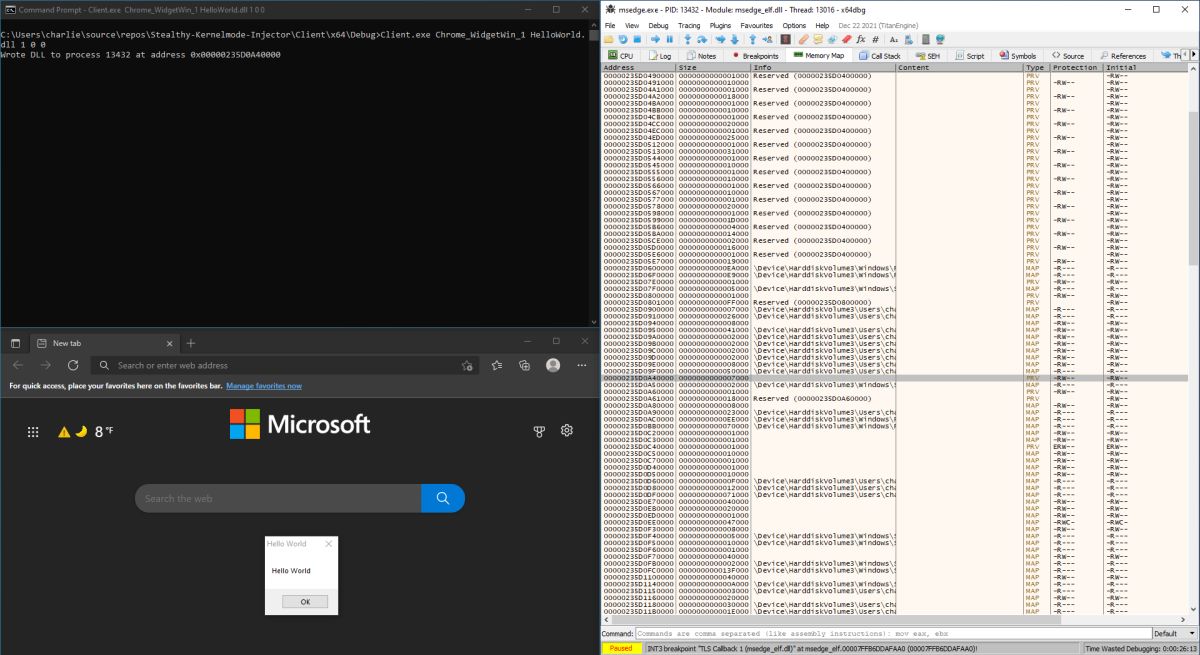The height and width of the screenshot is (655, 1200).
Task: Click Find Intermodular Calls icon
Action: click(x=907, y=39)
